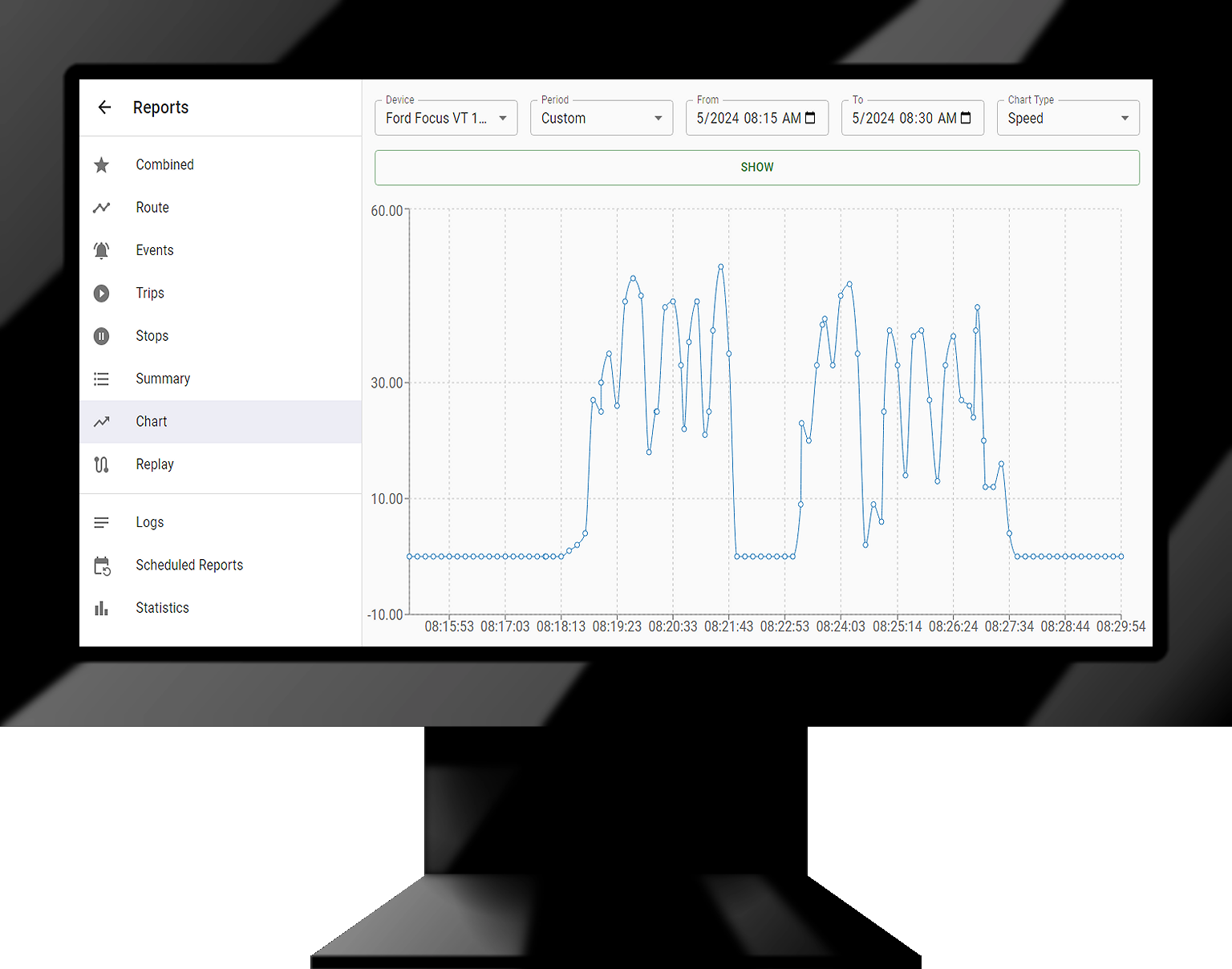This screenshot has width=1232, height=969.
Task: Open the Device dropdown showing Ford Focus
Action: tap(445, 118)
